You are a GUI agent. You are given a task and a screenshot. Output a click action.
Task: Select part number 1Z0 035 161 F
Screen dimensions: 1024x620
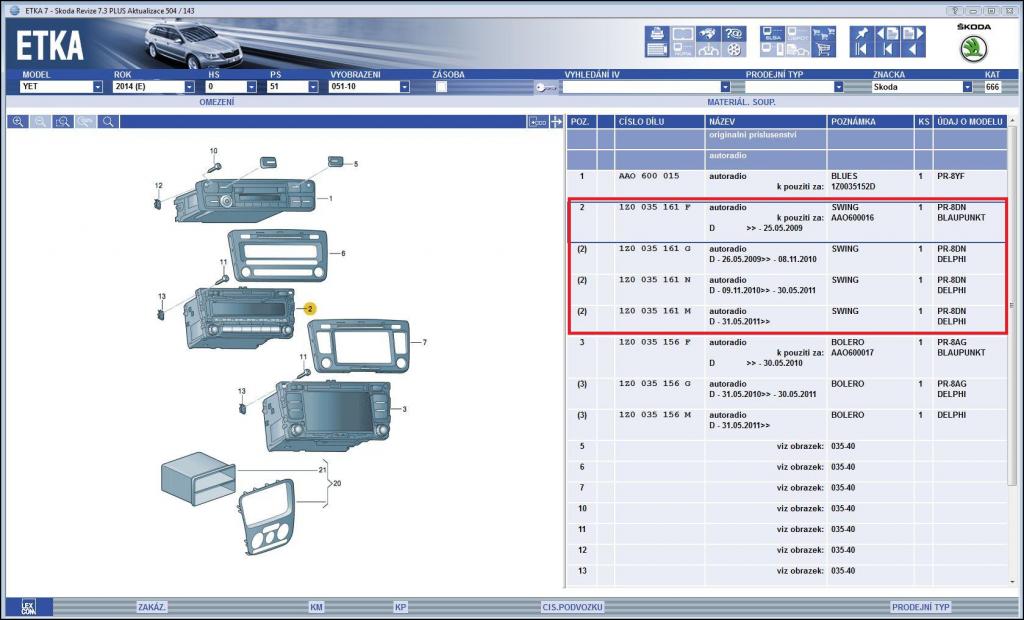click(654, 207)
